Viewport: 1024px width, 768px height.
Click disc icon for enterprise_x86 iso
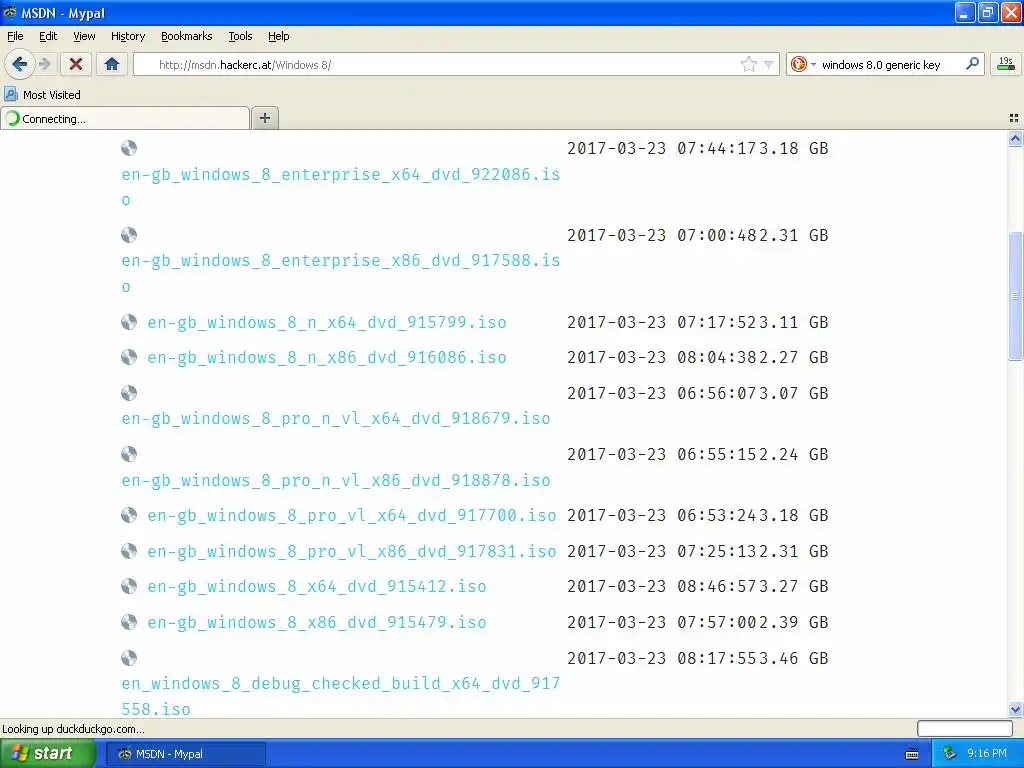click(x=129, y=235)
